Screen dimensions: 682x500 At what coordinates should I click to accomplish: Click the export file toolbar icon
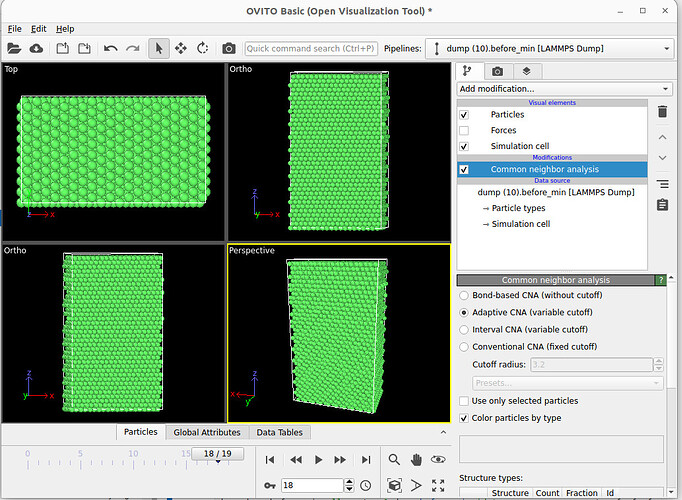[63, 48]
